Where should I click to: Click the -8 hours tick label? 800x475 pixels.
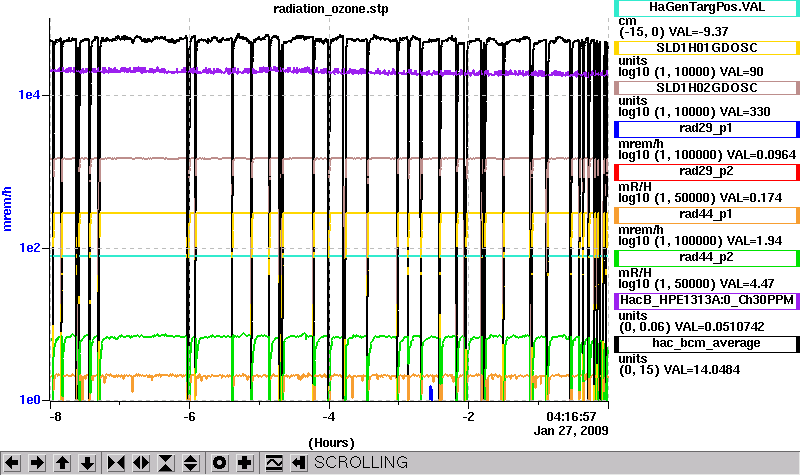click(x=55, y=417)
